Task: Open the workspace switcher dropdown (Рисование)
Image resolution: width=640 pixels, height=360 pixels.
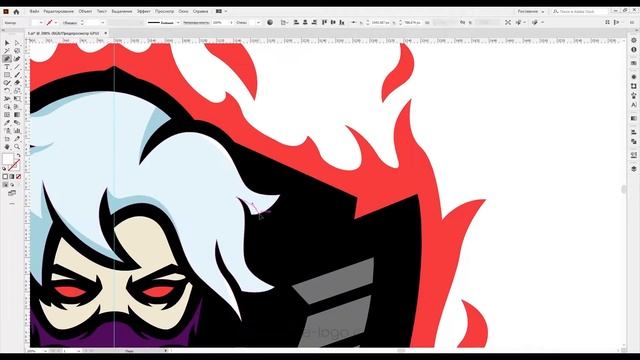Action: [530, 11]
